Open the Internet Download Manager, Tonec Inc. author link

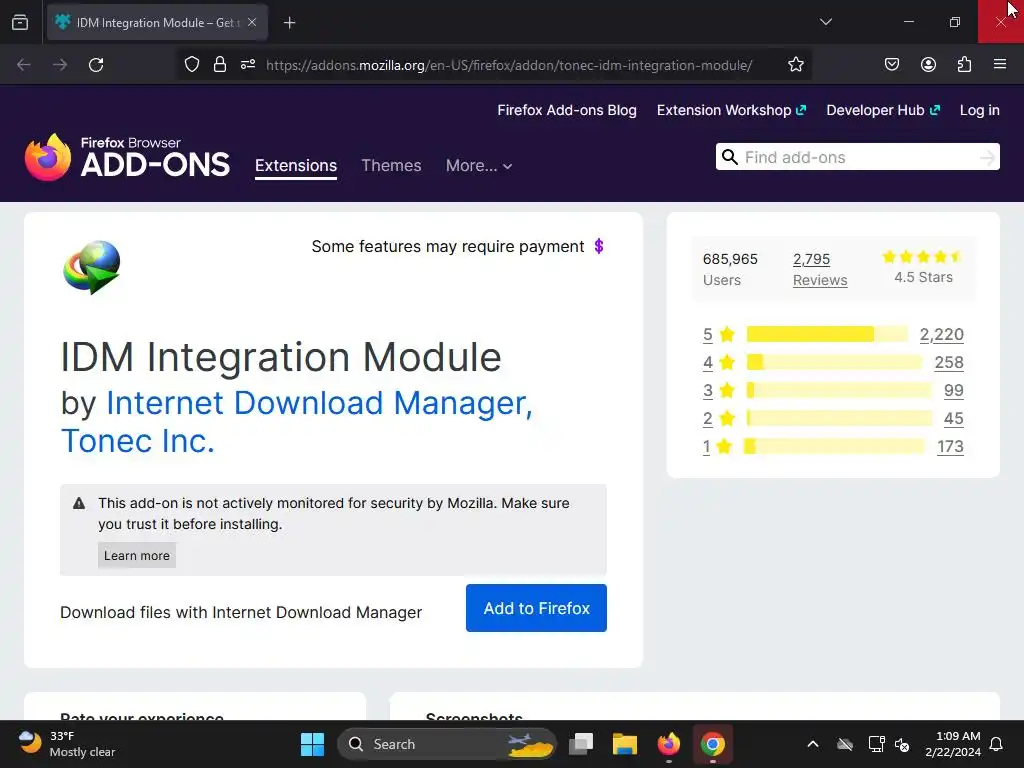[297, 422]
